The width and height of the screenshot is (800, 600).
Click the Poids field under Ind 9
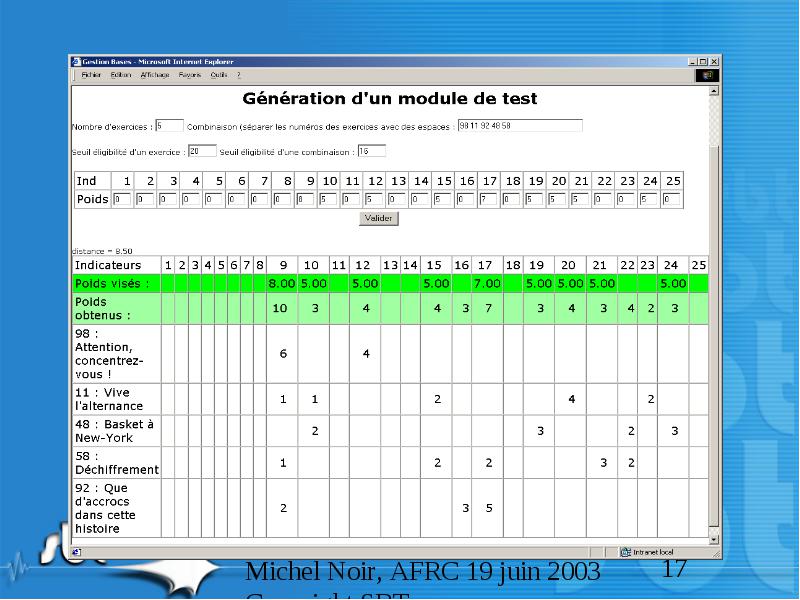[305, 199]
